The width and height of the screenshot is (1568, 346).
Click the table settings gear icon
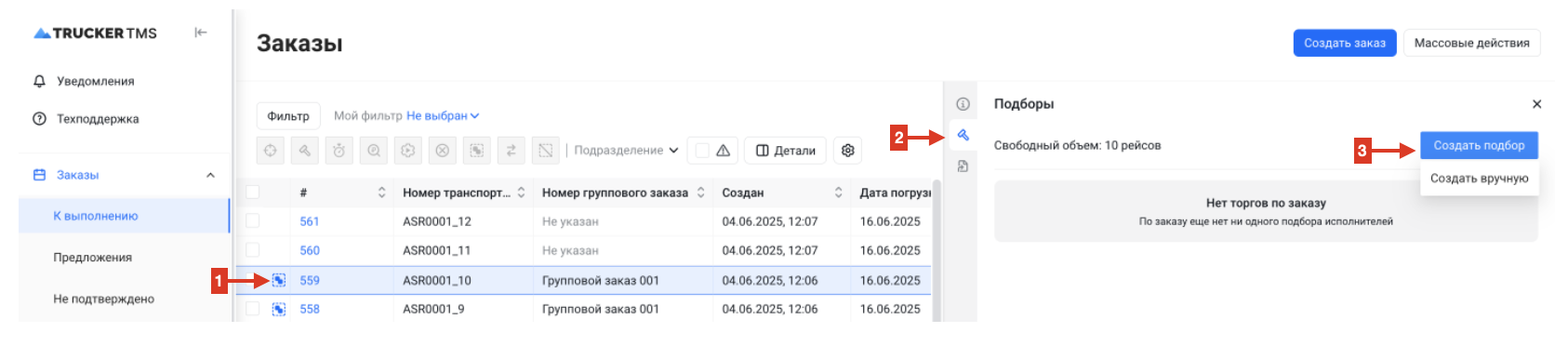[x=847, y=150]
